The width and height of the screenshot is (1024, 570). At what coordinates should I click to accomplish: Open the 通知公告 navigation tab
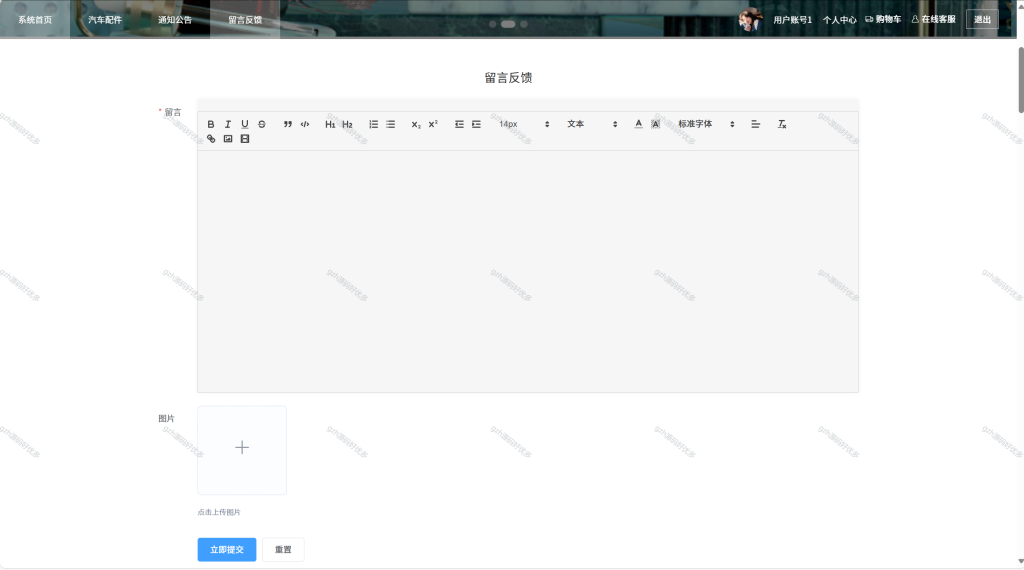point(175,20)
